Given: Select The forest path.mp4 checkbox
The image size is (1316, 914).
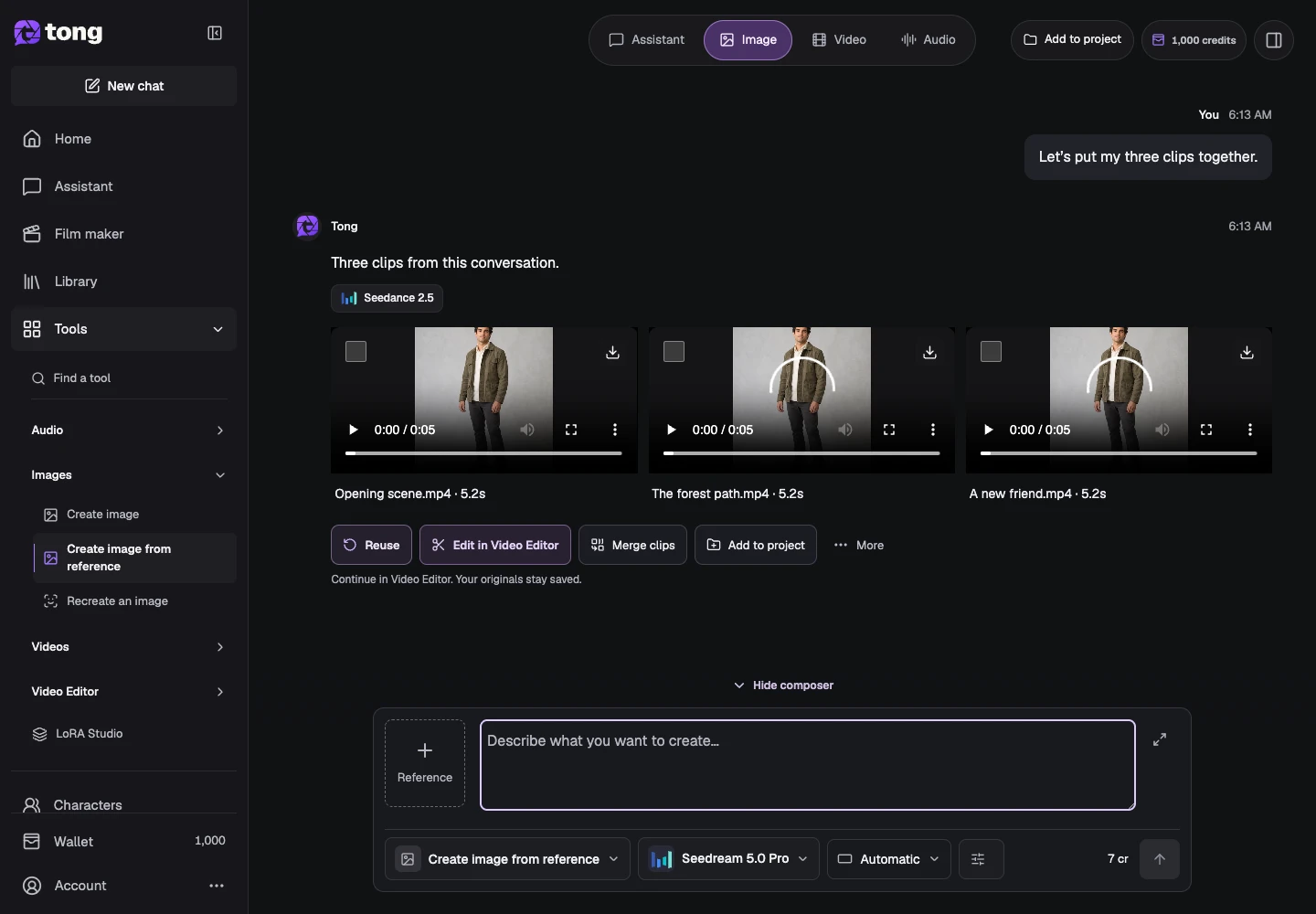Looking at the screenshot, I should [674, 352].
